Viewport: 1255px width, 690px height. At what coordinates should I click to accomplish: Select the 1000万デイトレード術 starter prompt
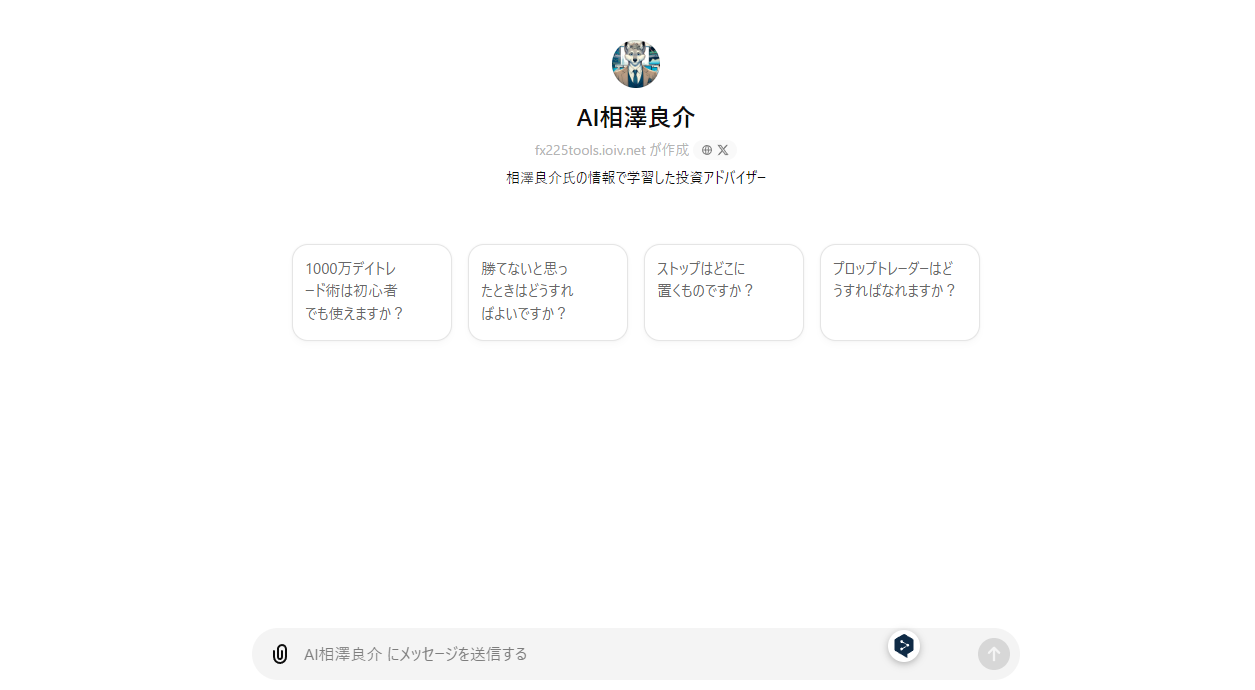tap(372, 292)
